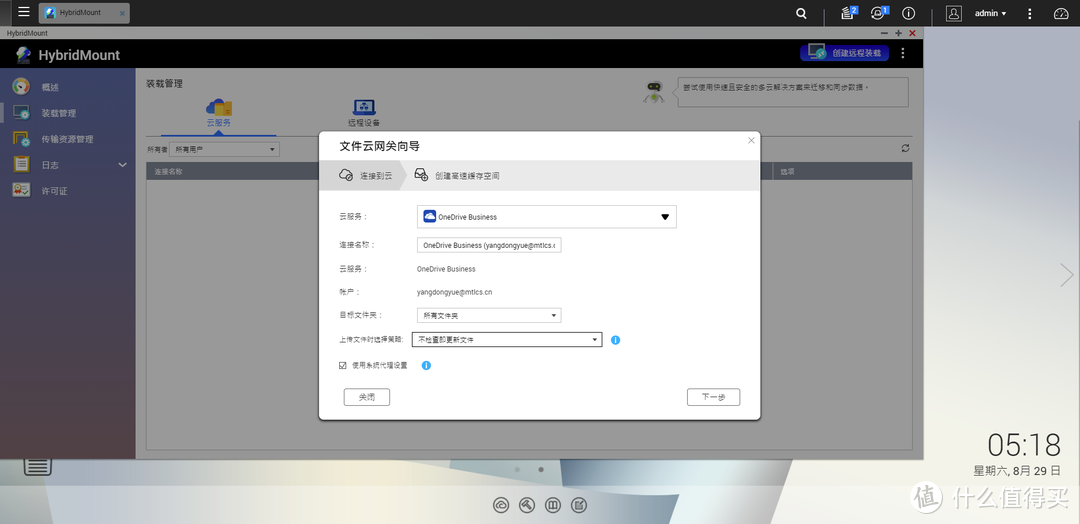The height and width of the screenshot is (524, 1080).
Task: Click the 创建远程装载 button
Action: pos(844,52)
